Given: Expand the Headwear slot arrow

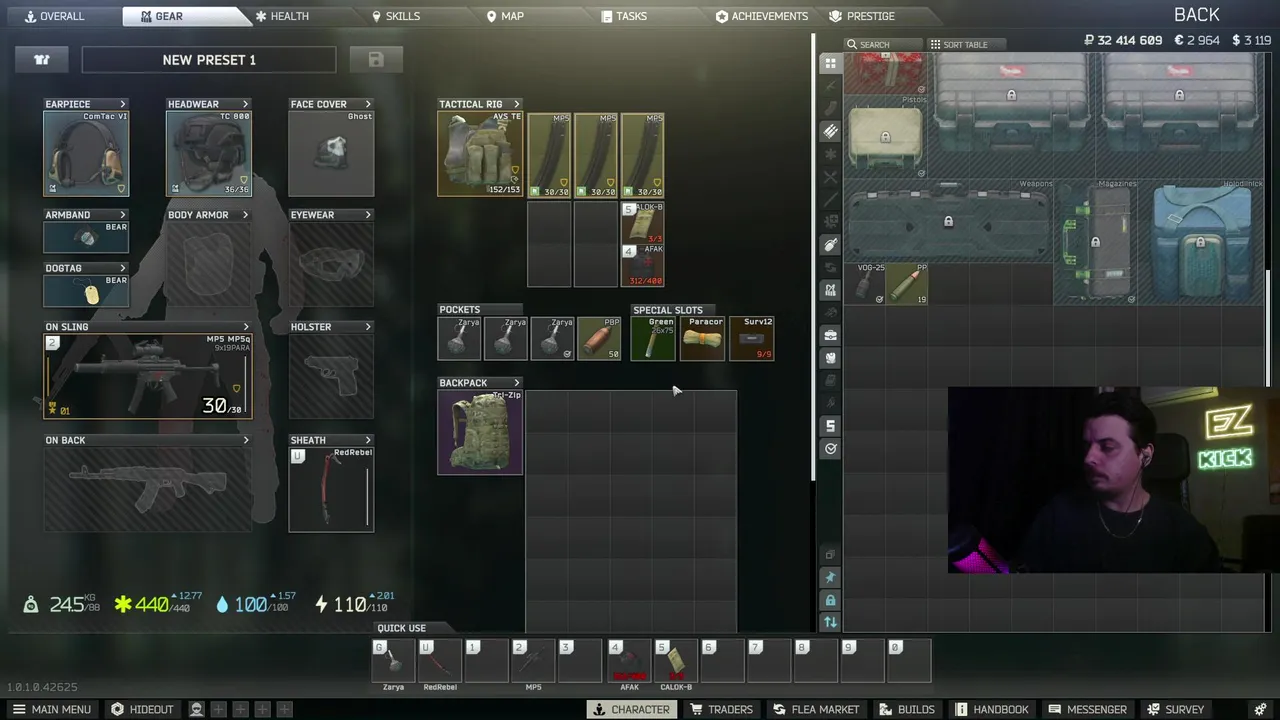Looking at the screenshot, I should tap(245, 104).
